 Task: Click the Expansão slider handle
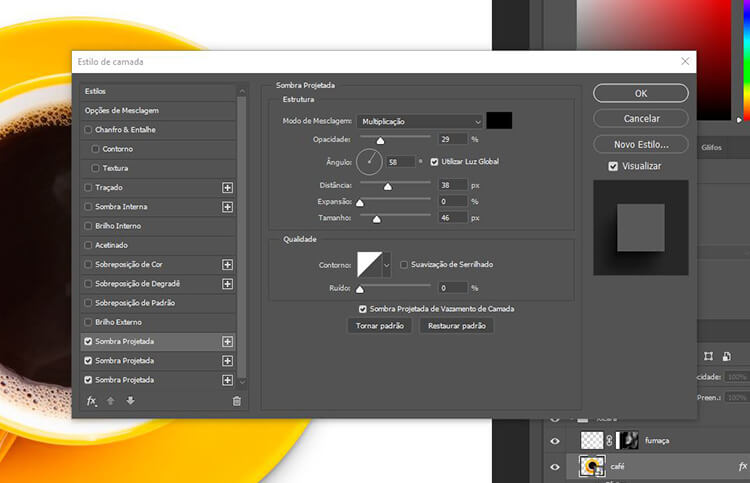pyautogui.click(x=360, y=203)
